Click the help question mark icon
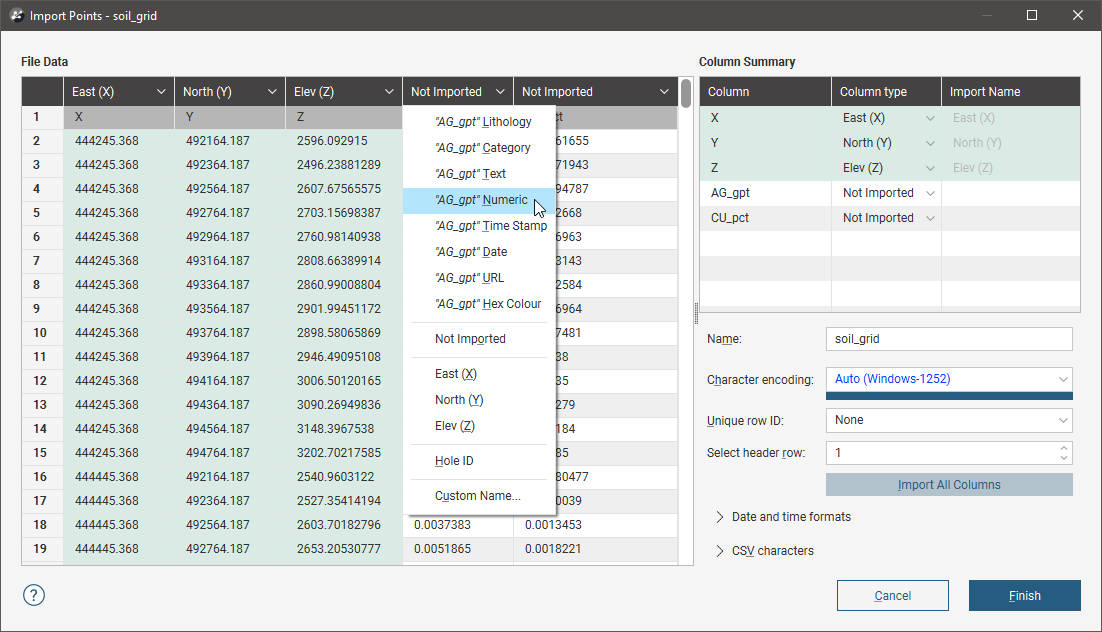This screenshot has height=632, width=1102. [33, 595]
